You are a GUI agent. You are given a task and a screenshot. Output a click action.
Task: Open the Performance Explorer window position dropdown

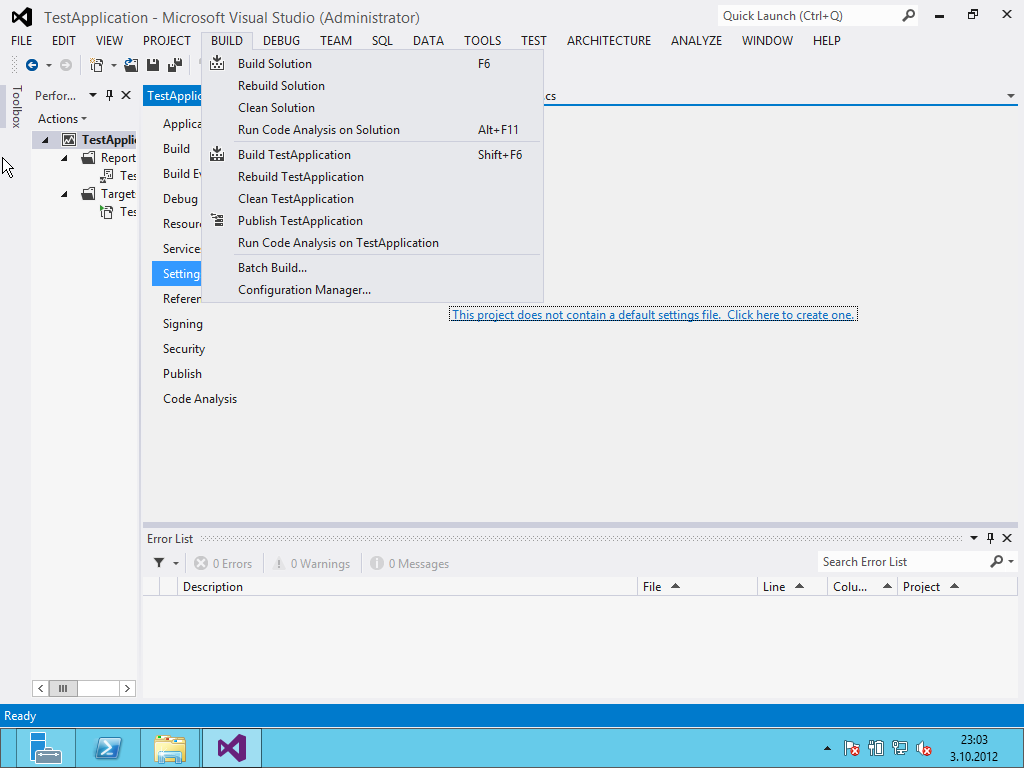pyautogui.click(x=93, y=95)
